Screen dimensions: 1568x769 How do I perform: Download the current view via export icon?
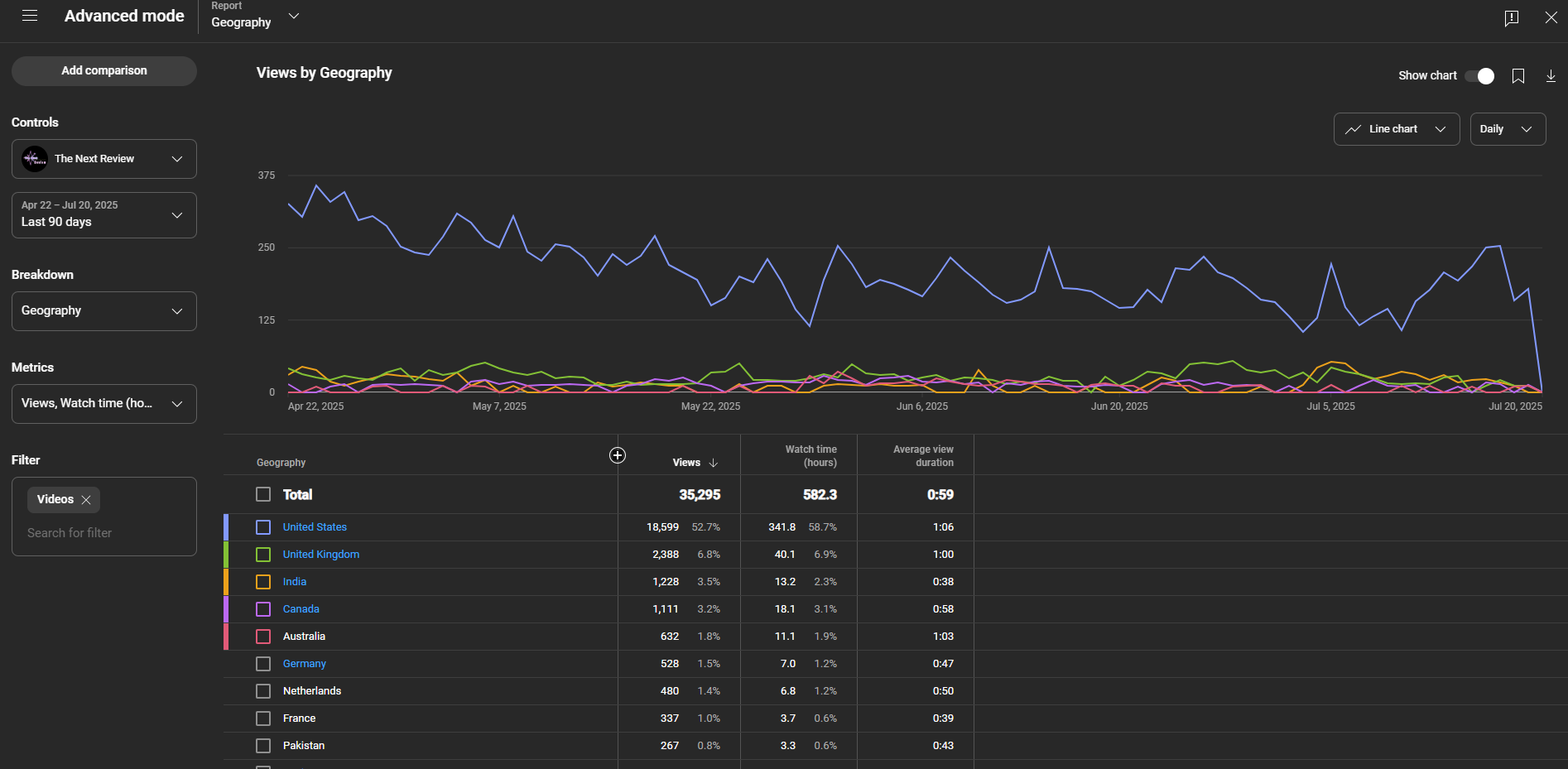pos(1551,76)
